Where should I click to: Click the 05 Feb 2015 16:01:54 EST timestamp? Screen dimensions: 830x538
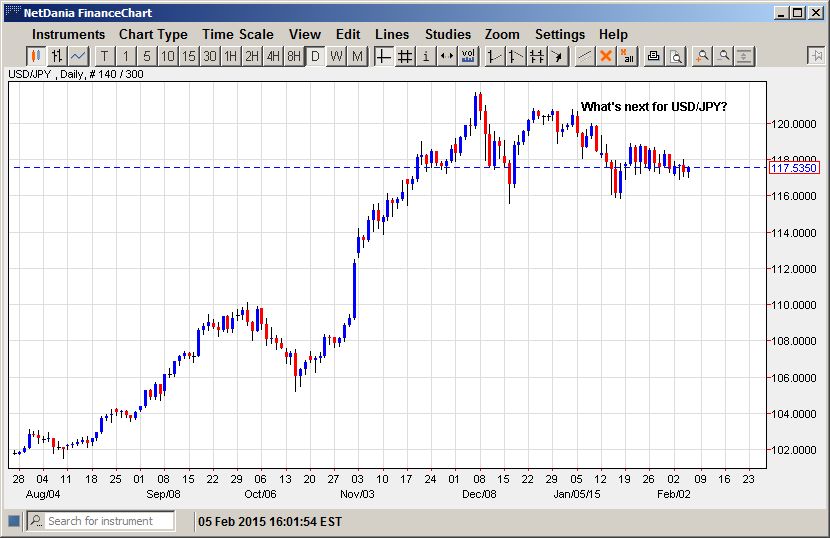(x=270, y=522)
